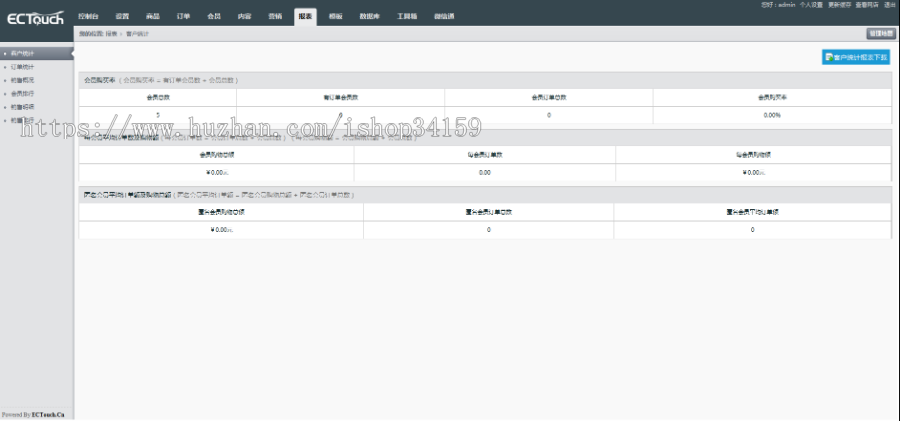Click 客户统计 in the breadcrumb
This screenshot has height=421, width=900.
137,34
